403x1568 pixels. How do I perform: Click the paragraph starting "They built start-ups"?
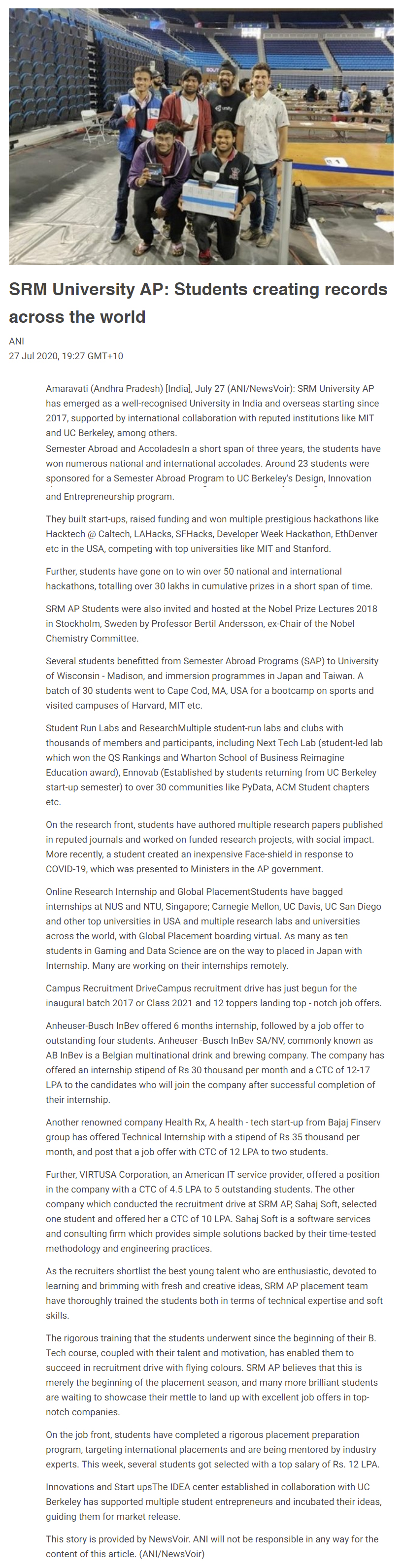(213, 534)
